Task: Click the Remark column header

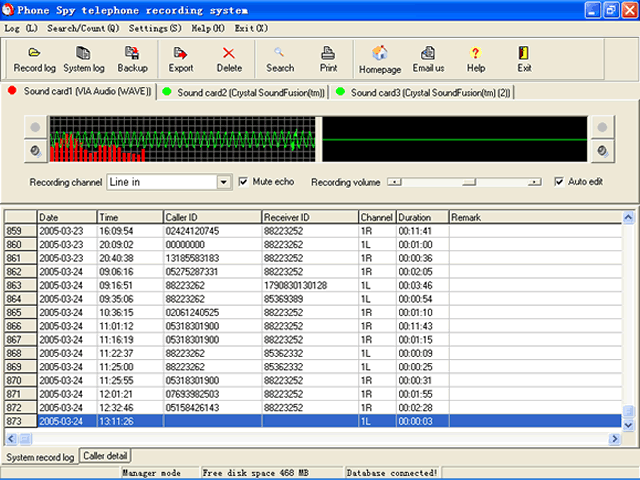Action: (535, 217)
